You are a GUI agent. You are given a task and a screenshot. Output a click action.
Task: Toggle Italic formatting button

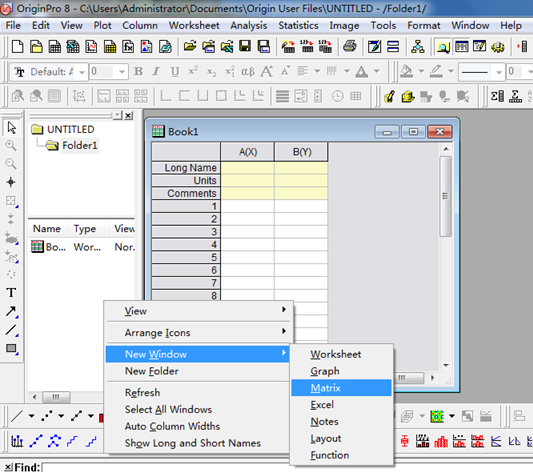pos(156,72)
